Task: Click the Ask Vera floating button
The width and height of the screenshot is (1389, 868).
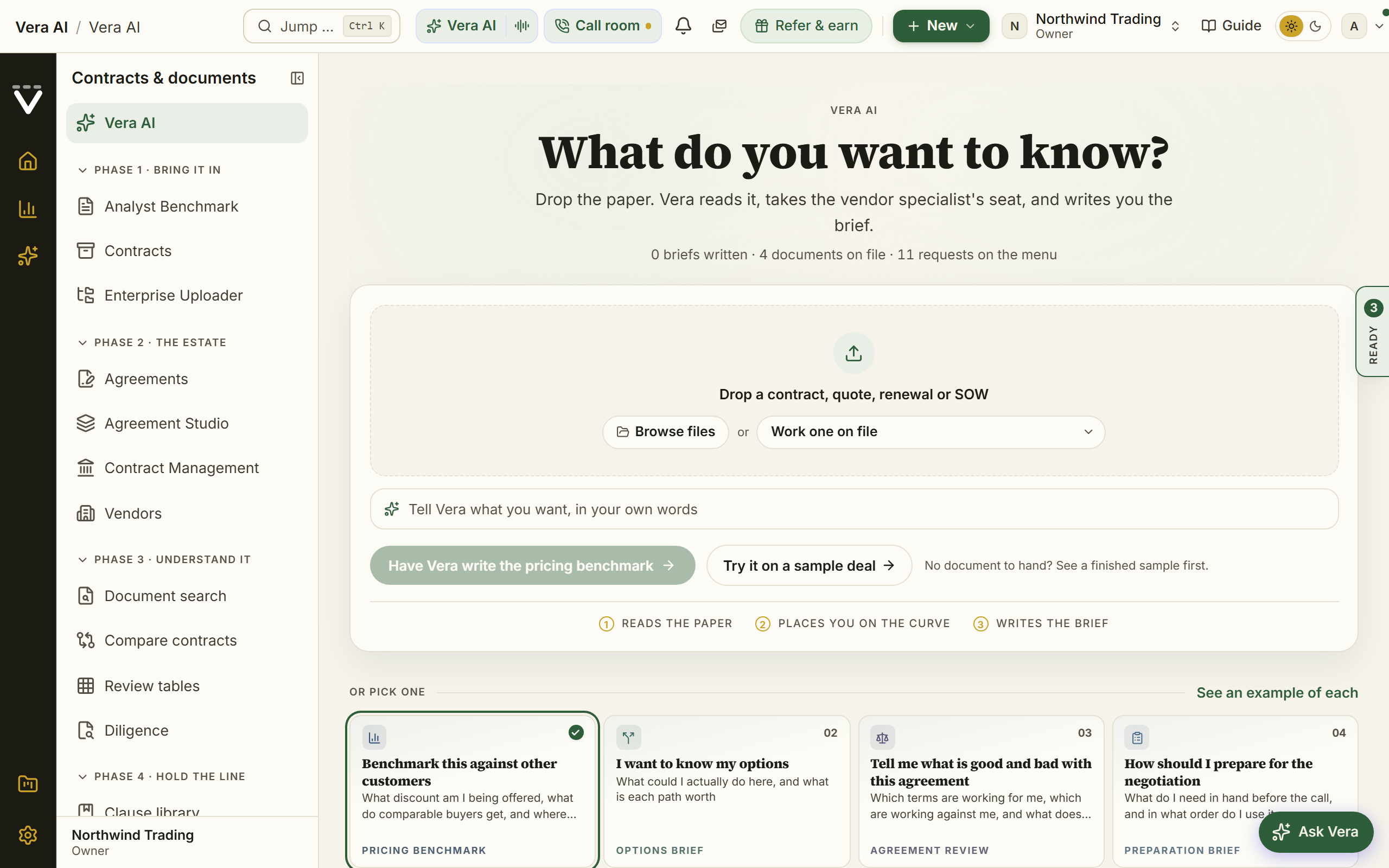Action: coord(1316,832)
